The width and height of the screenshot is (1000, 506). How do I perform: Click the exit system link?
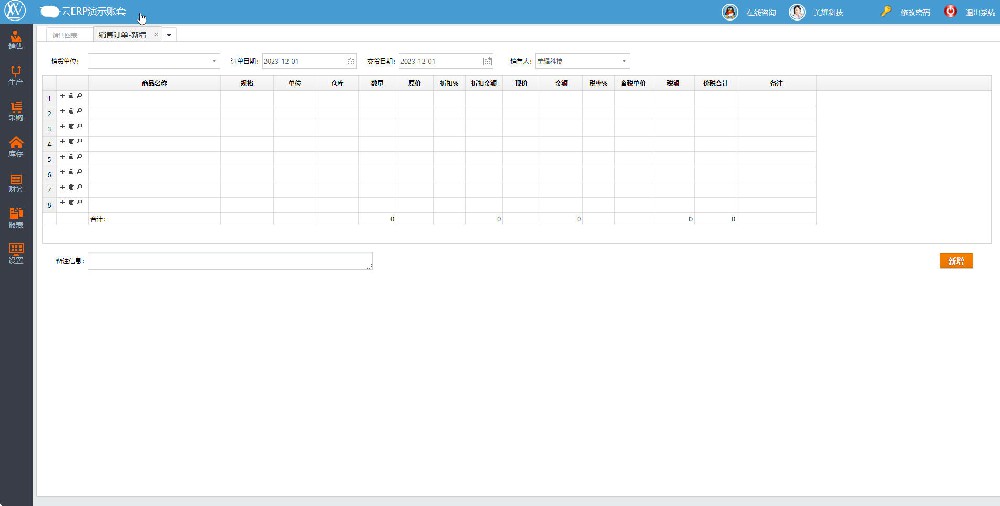tap(980, 12)
